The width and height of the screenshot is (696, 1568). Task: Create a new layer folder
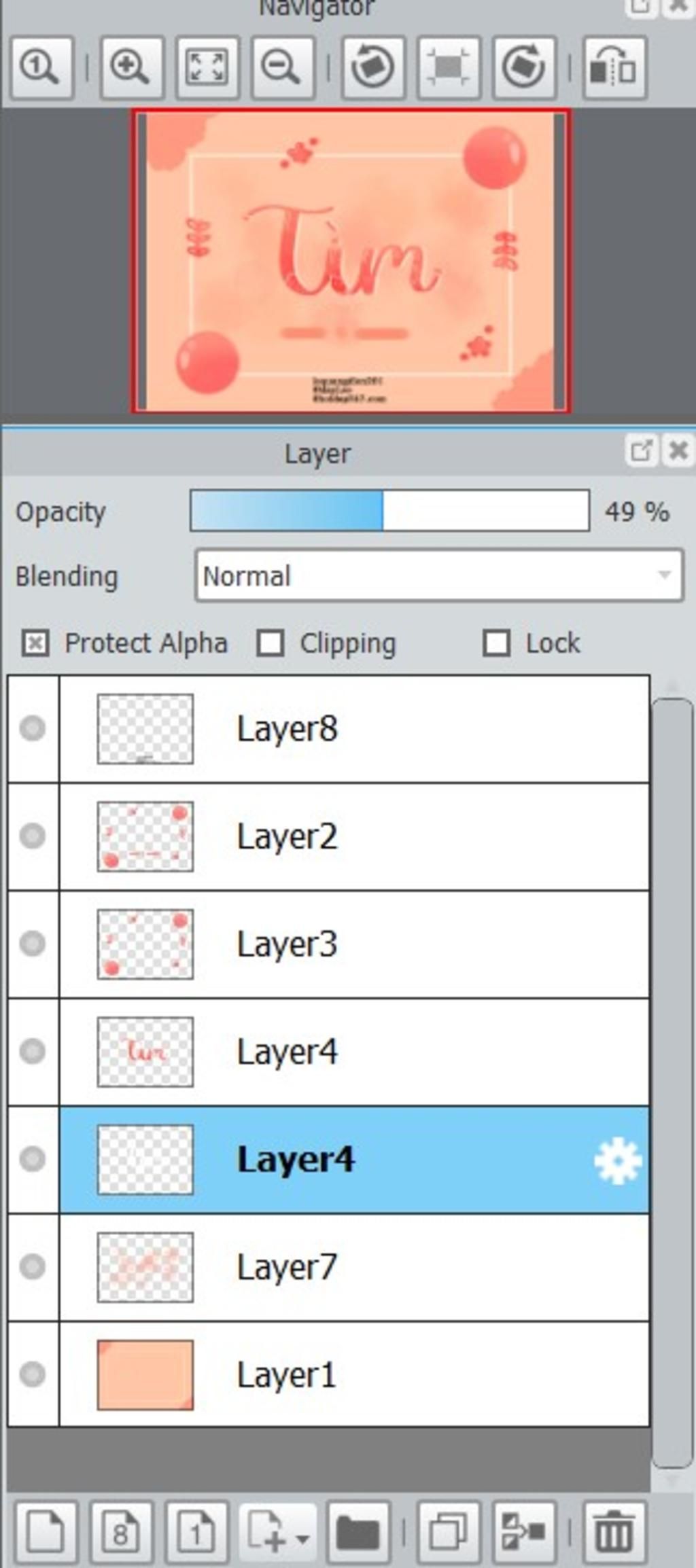[358, 1532]
